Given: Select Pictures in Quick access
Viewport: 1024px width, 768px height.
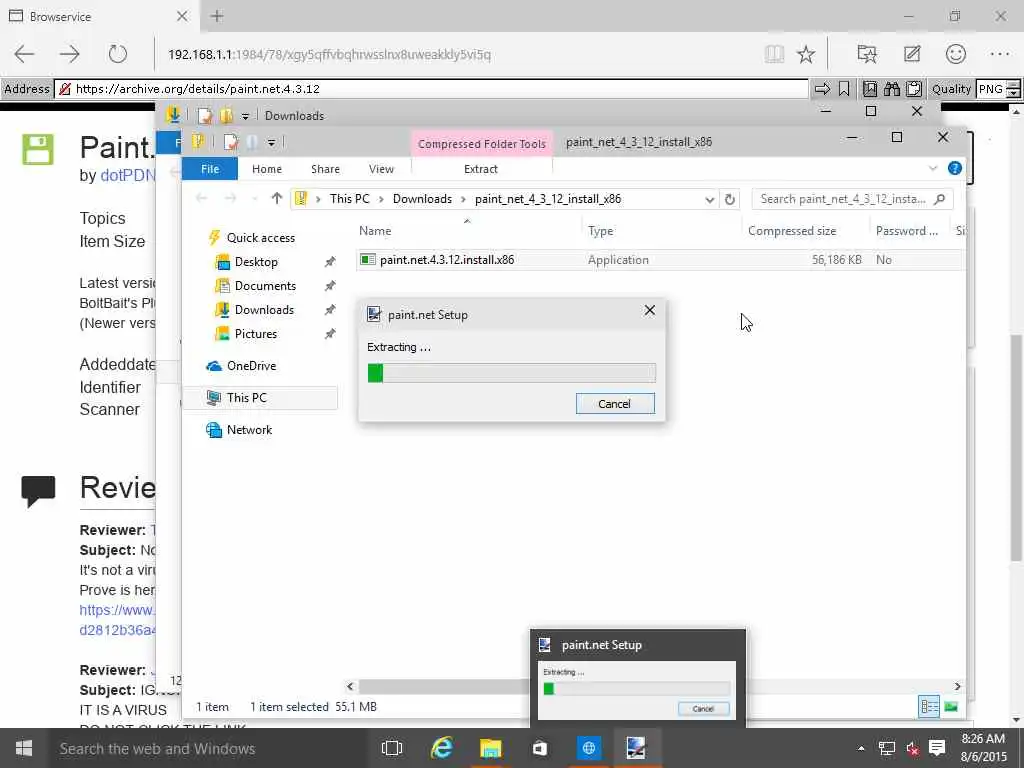Looking at the screenshot, I should (255, 334).
